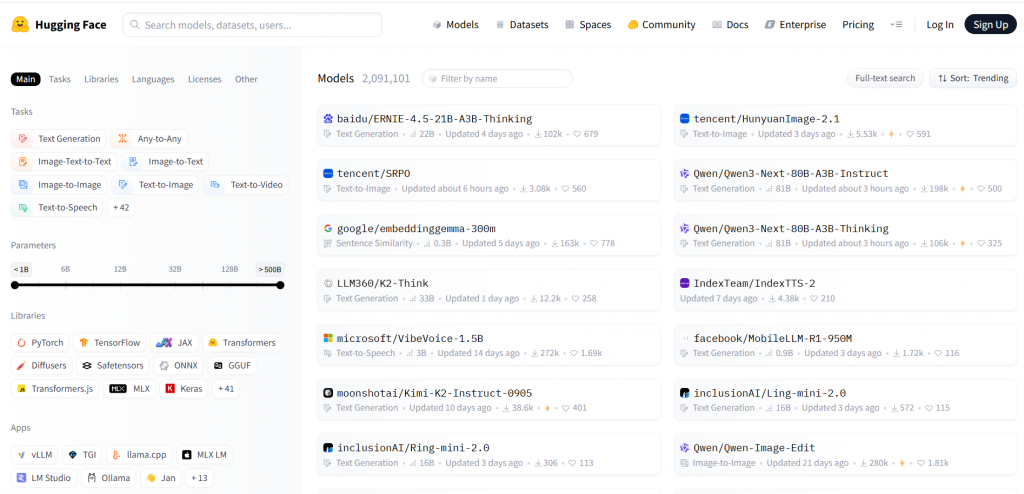Open Community in the top navigation
The image size is (1024, 494).
[662, 25]
